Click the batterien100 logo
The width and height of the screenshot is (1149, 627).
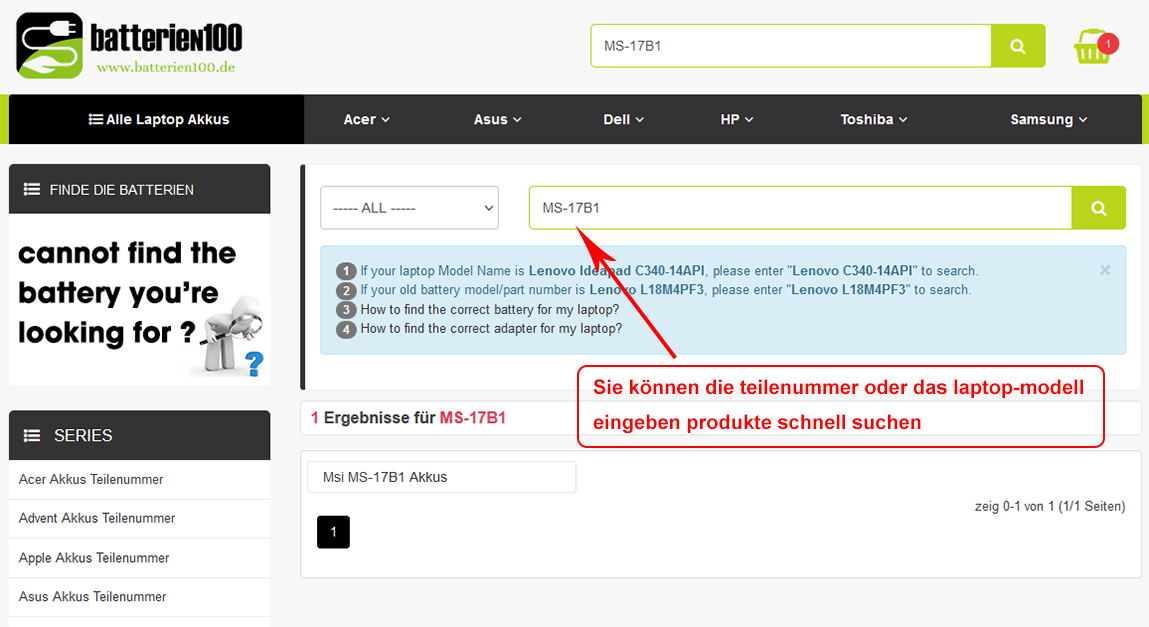130,45
